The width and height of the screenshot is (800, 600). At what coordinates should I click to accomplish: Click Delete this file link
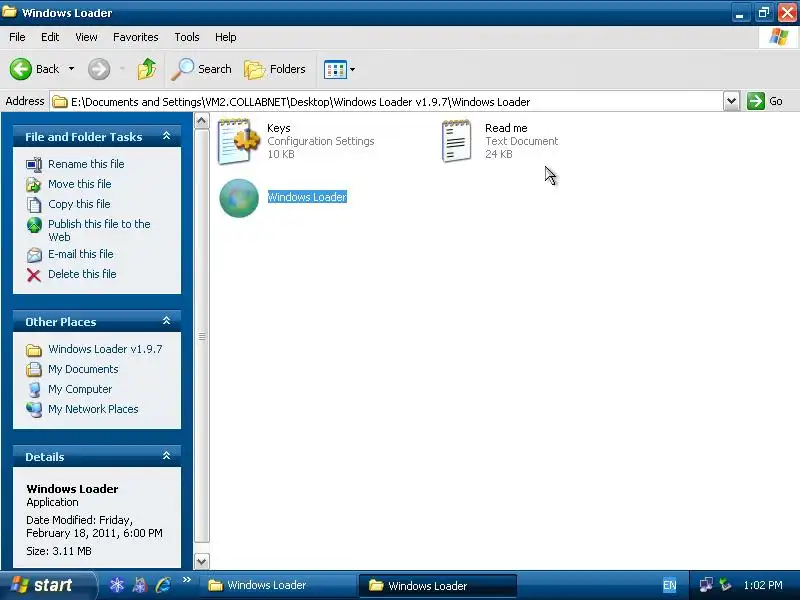pyautogui.click(x=82, y=274)
